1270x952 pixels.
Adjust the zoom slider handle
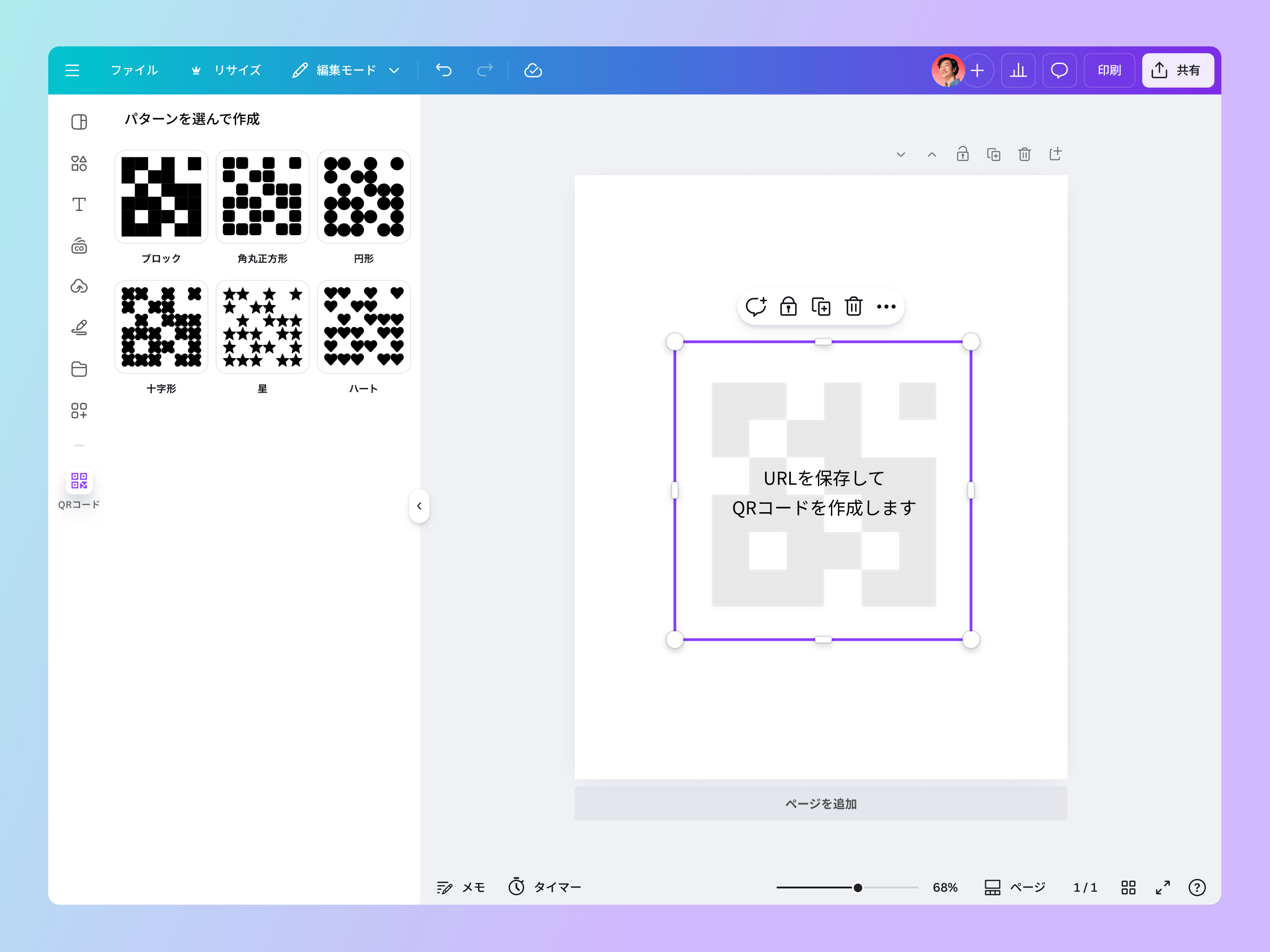(x=858, y=888)
